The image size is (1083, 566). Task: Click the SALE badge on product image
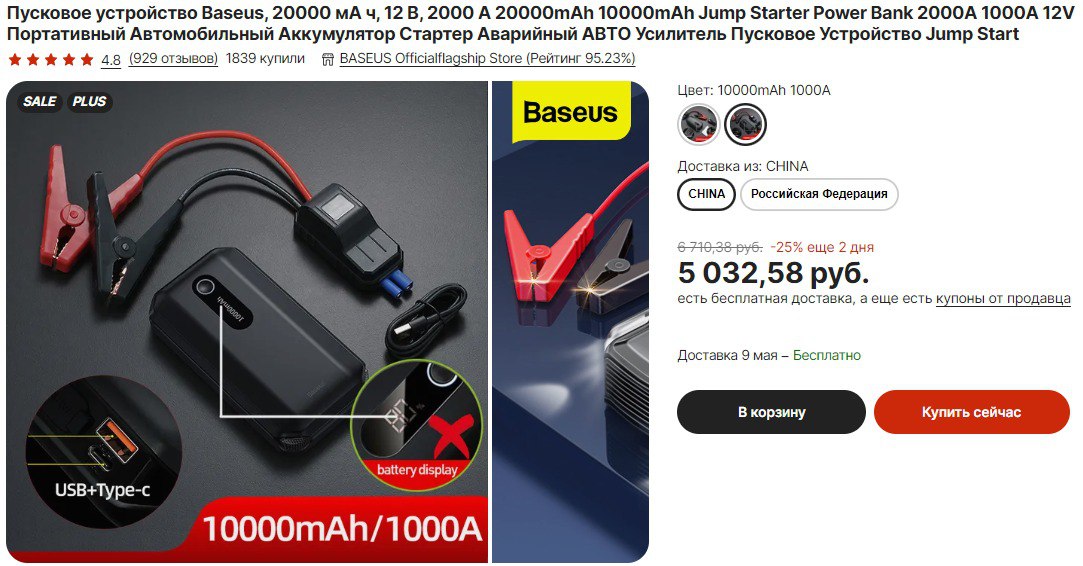pos(39,102)
